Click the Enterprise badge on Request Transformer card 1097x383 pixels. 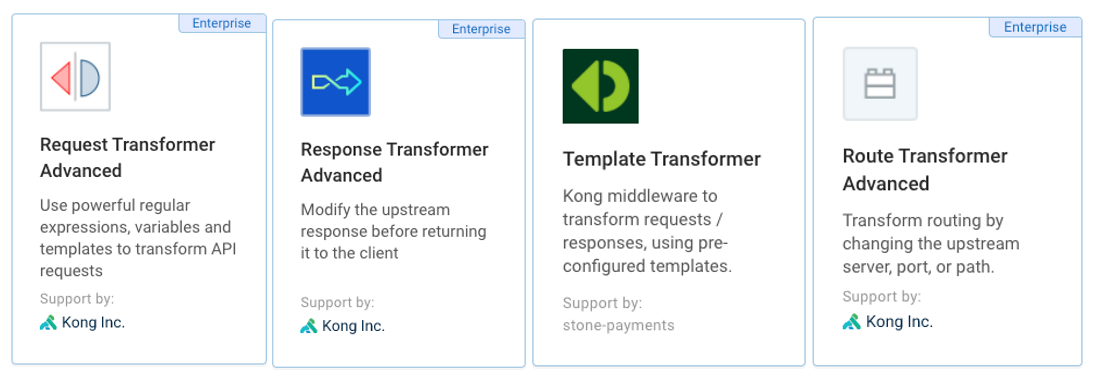[x=222, y=23]
